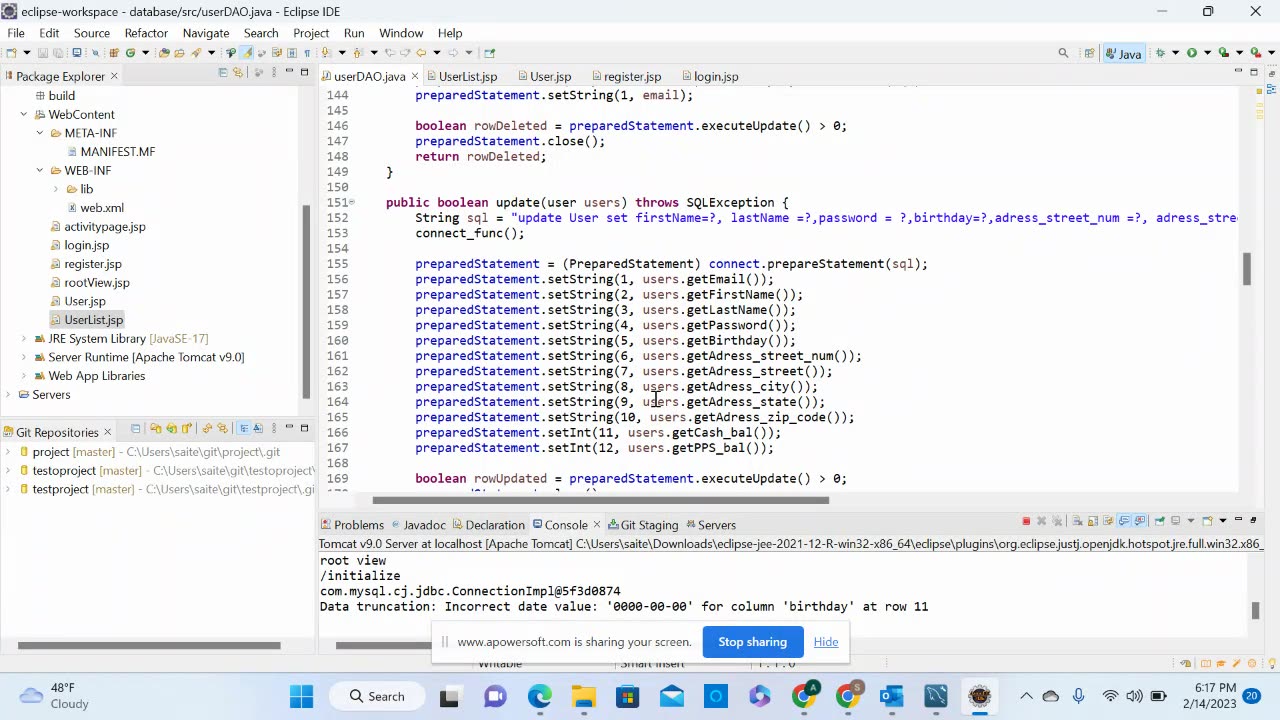Viewport: 1280px width, 720px height.
Task: Open the File menu
Action: tap(16, 33)
